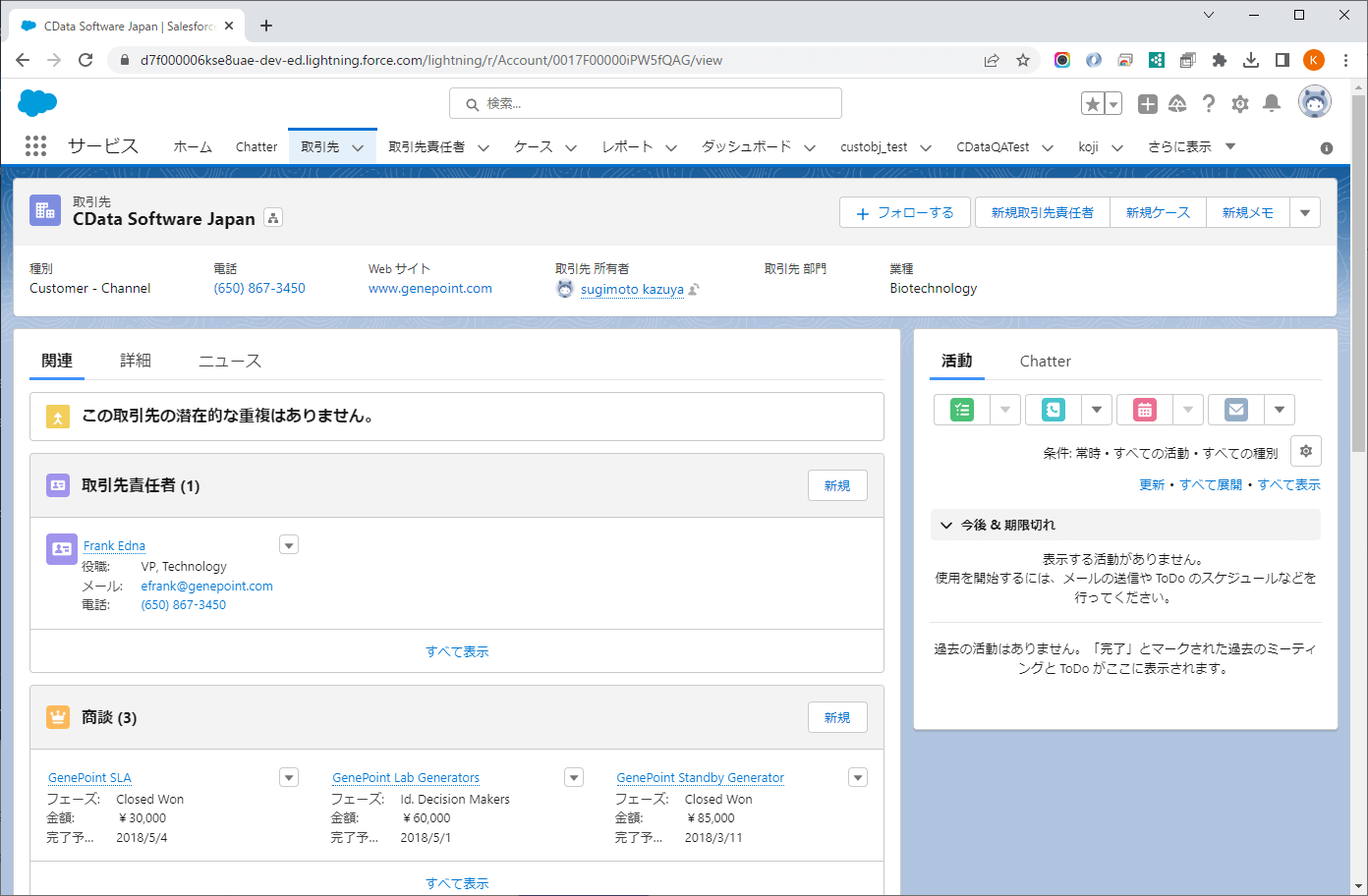Image resolution: width=1368 pixels, height=896 pixels.
Task: Open the setup gear icon in header
Action: (x=1240, y=103)
